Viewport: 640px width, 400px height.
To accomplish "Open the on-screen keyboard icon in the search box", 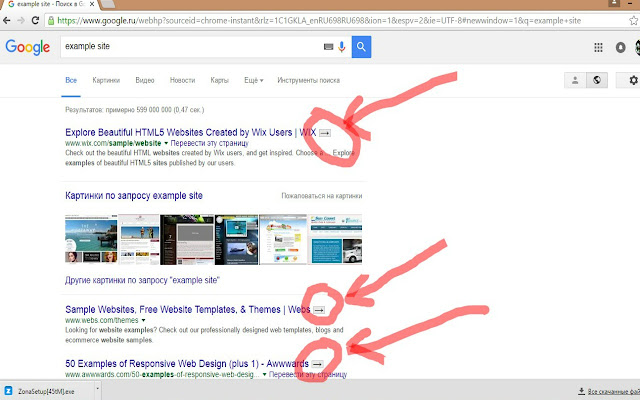I will pyautogui.click(x=328, y=47).
